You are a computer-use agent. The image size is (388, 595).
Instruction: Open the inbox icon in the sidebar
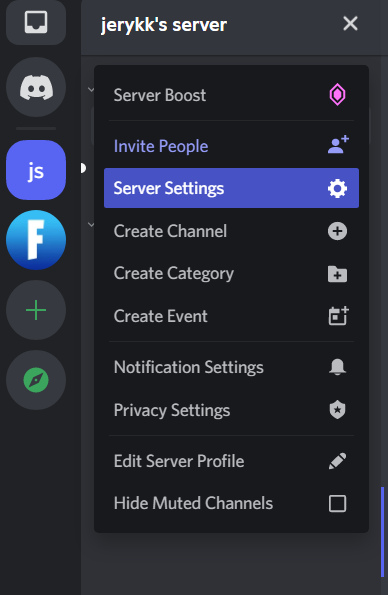[x=36, y=22]
